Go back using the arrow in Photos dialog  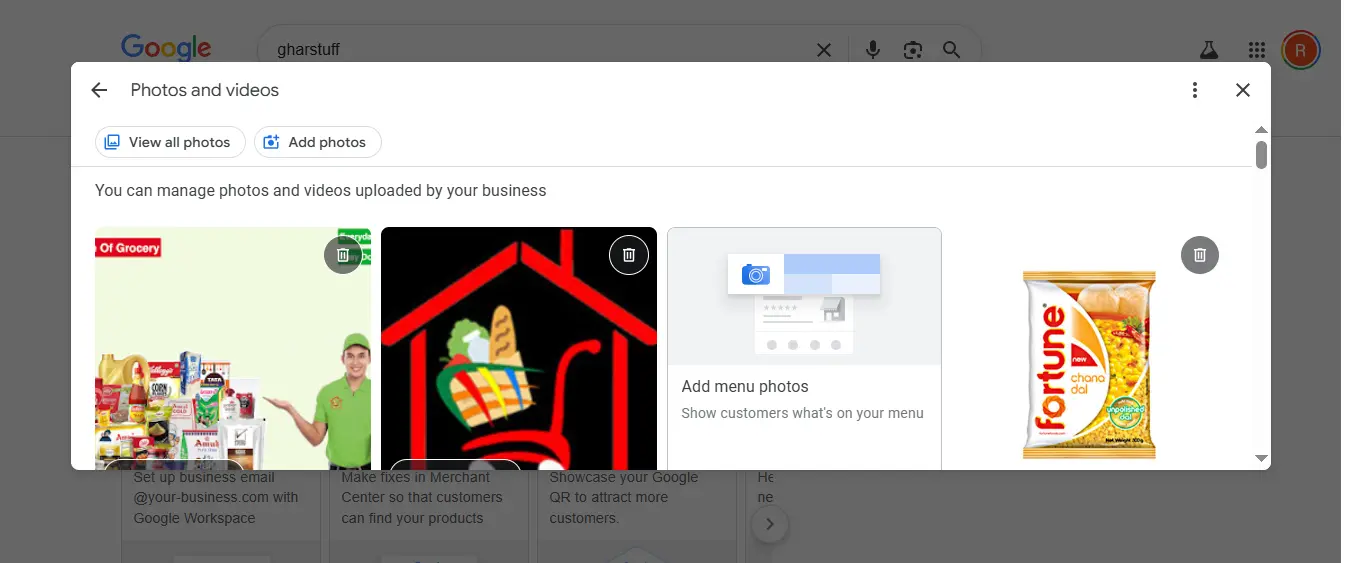point(99,90)
